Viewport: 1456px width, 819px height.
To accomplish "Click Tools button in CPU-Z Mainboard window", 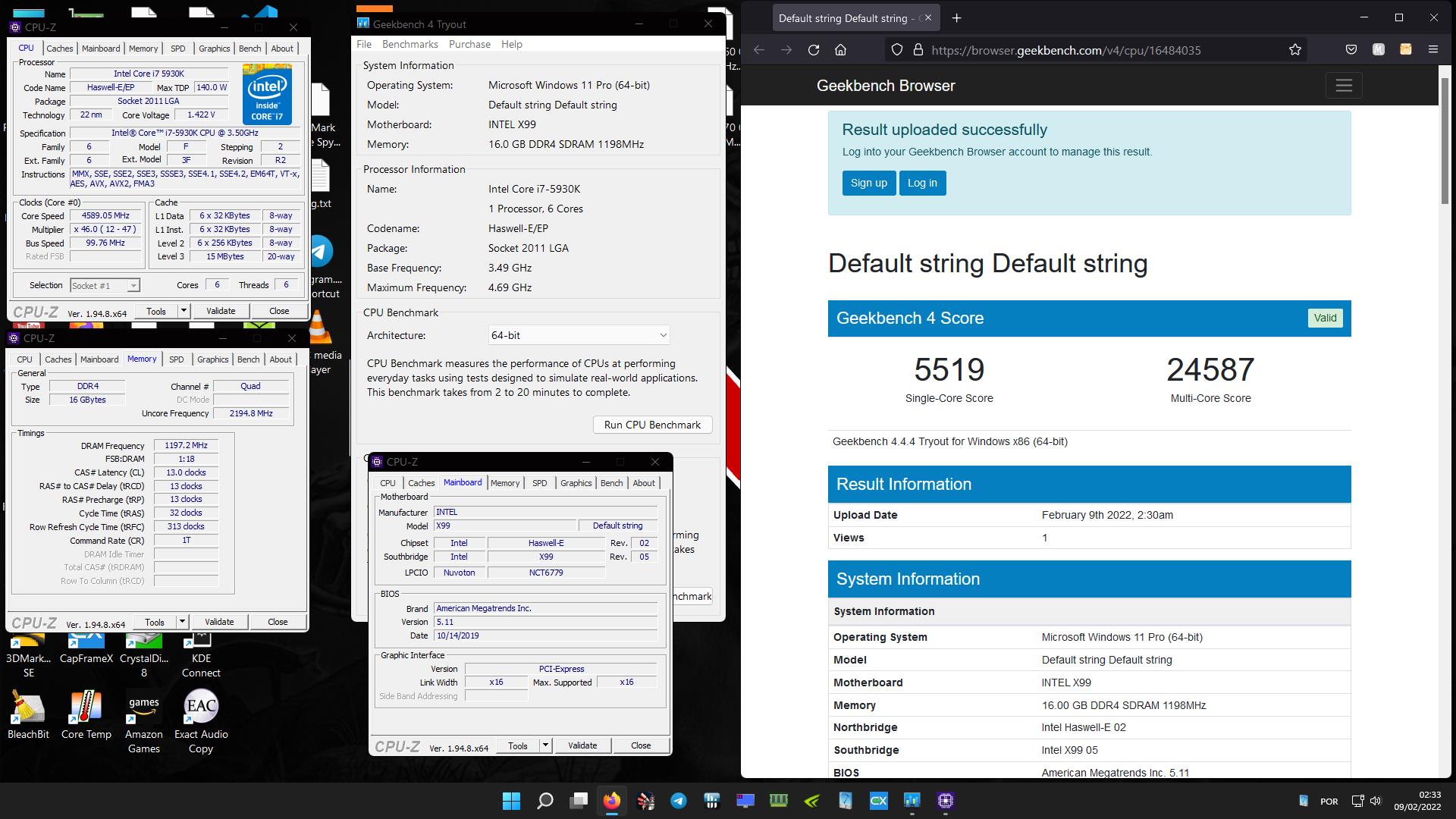I will (x=518, y=745).
